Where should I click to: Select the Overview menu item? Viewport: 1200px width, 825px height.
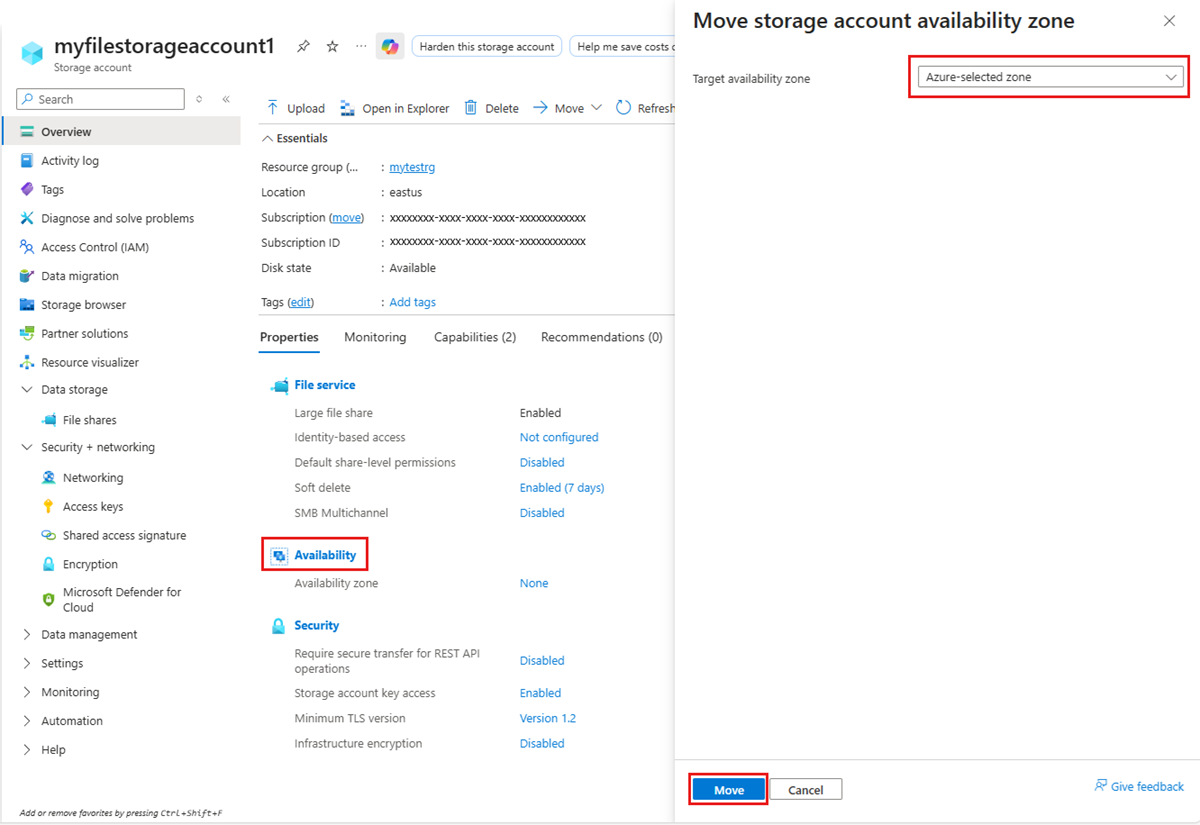pyautogui.click(x=121, y=132)
